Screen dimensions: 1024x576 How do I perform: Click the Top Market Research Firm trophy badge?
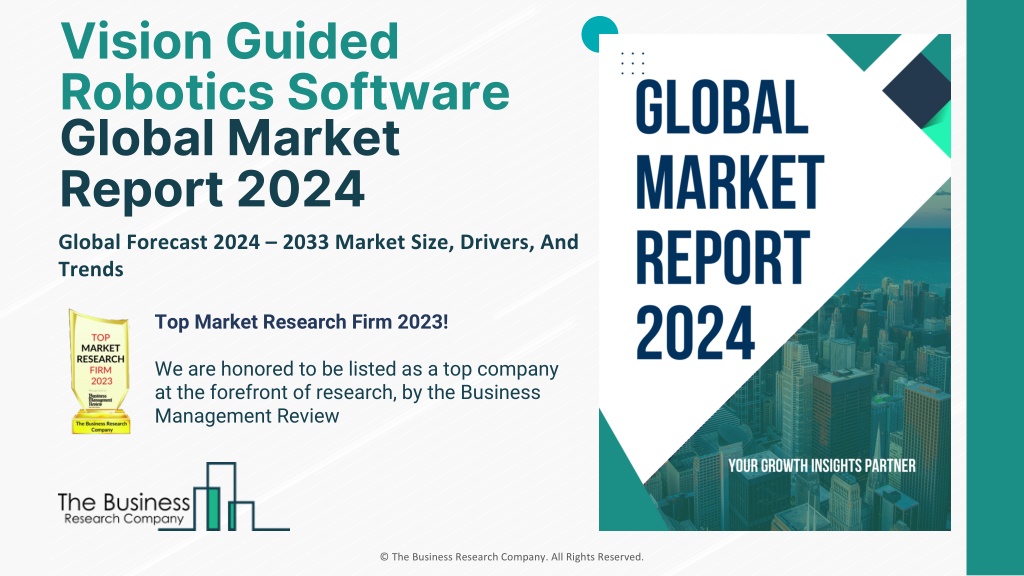pos(101,372)
